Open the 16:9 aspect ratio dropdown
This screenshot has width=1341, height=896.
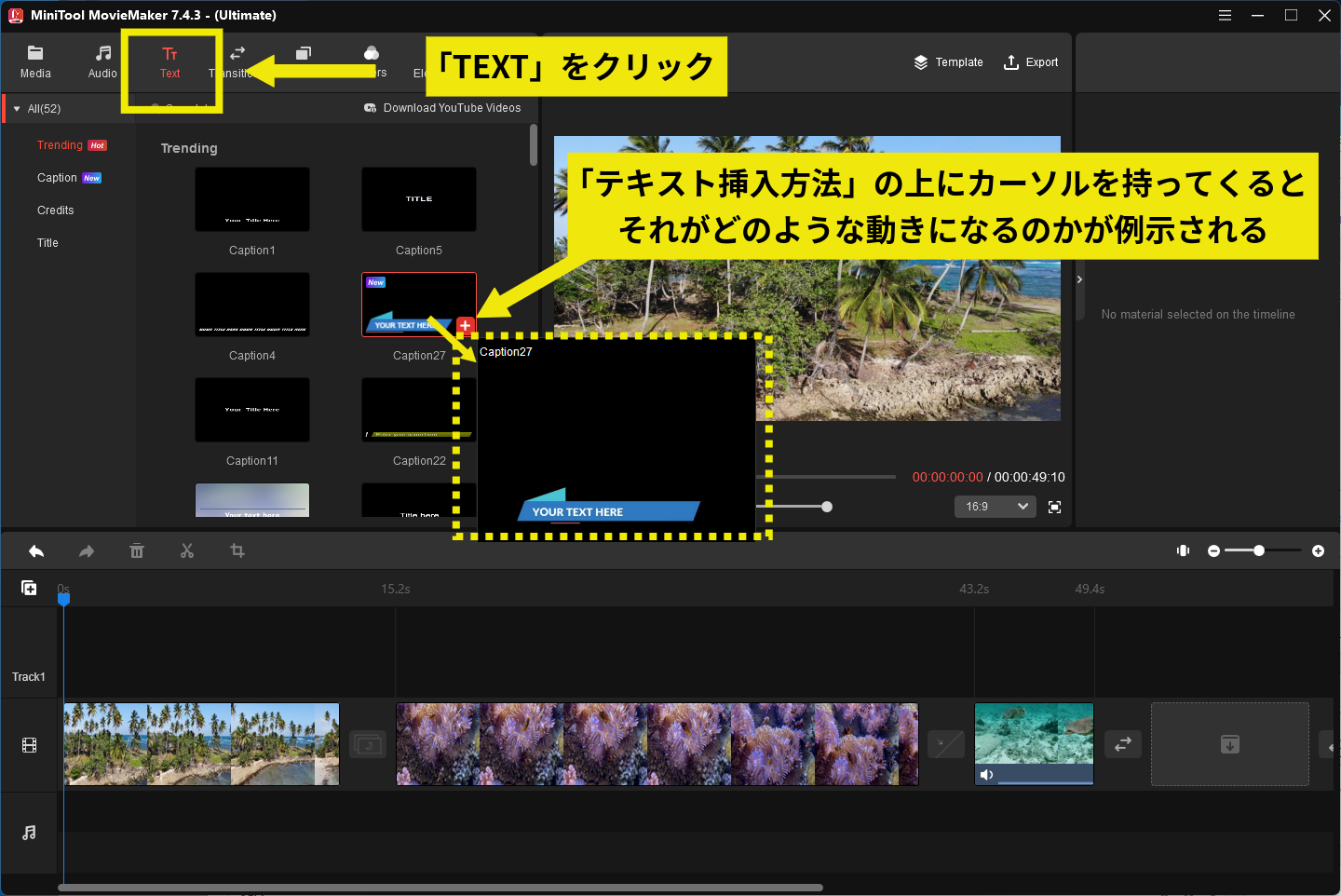(x=996, y=507)
